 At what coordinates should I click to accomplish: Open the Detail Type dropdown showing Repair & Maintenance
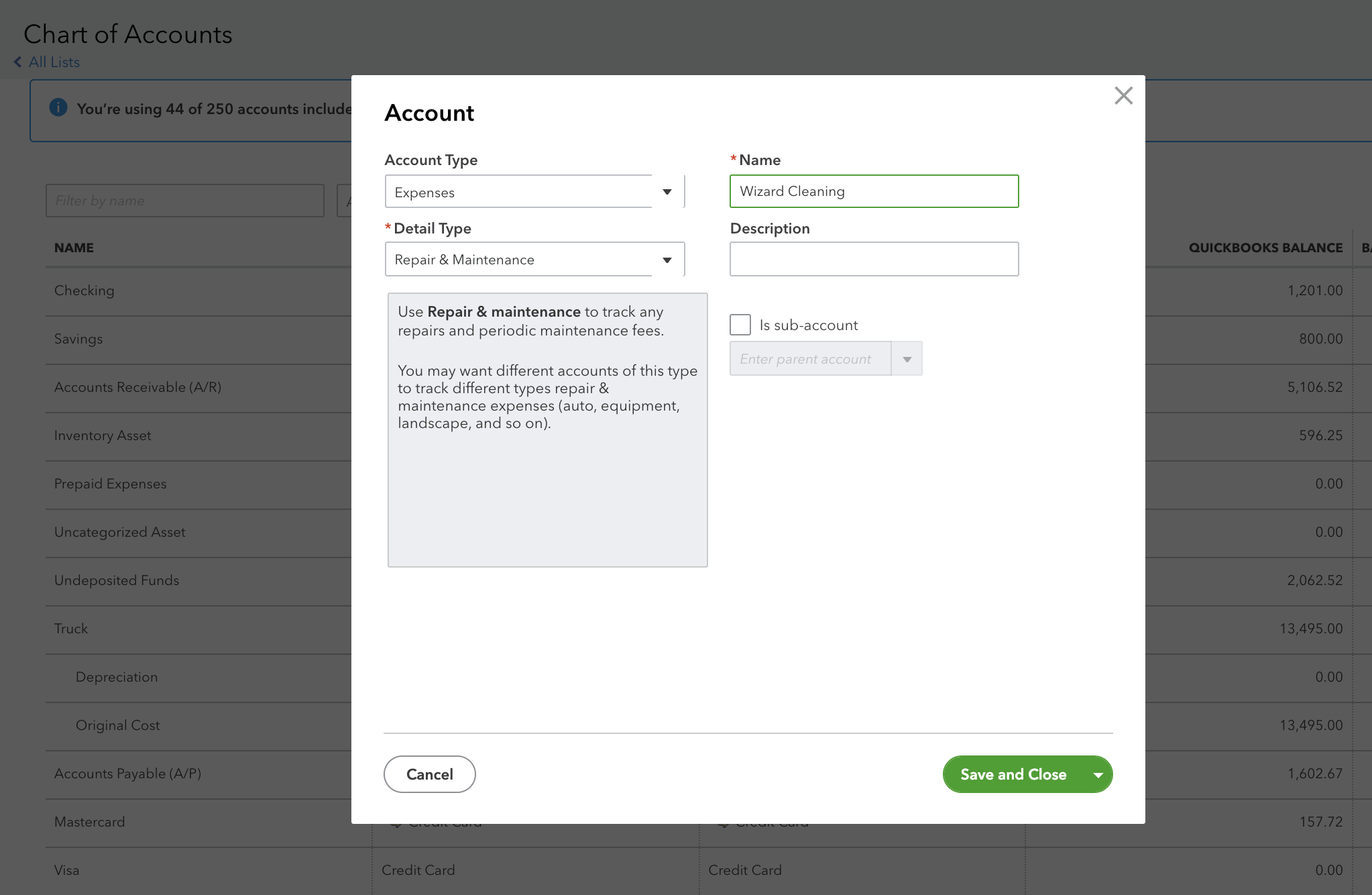(534, 260)
